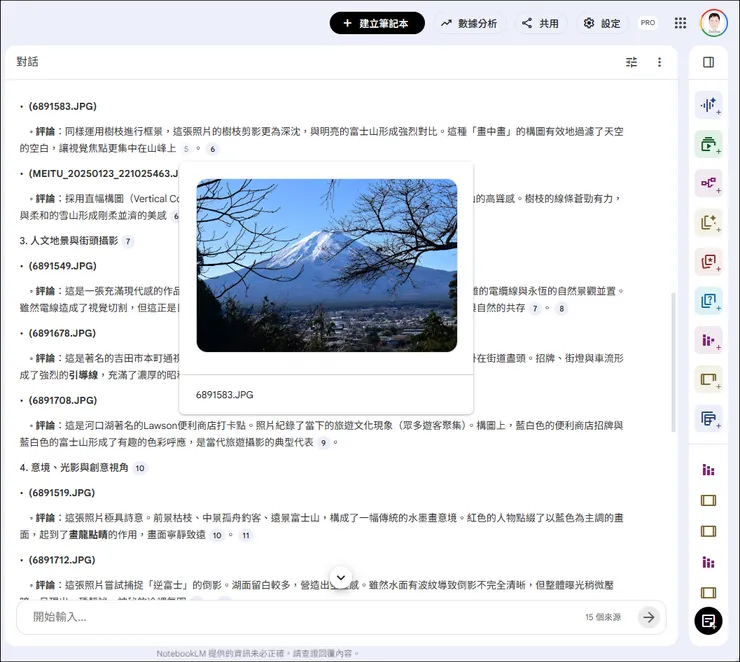Click the 對話 panel title
The height and width of the screenshot is (662, 740).
click(x=27, y=62)
